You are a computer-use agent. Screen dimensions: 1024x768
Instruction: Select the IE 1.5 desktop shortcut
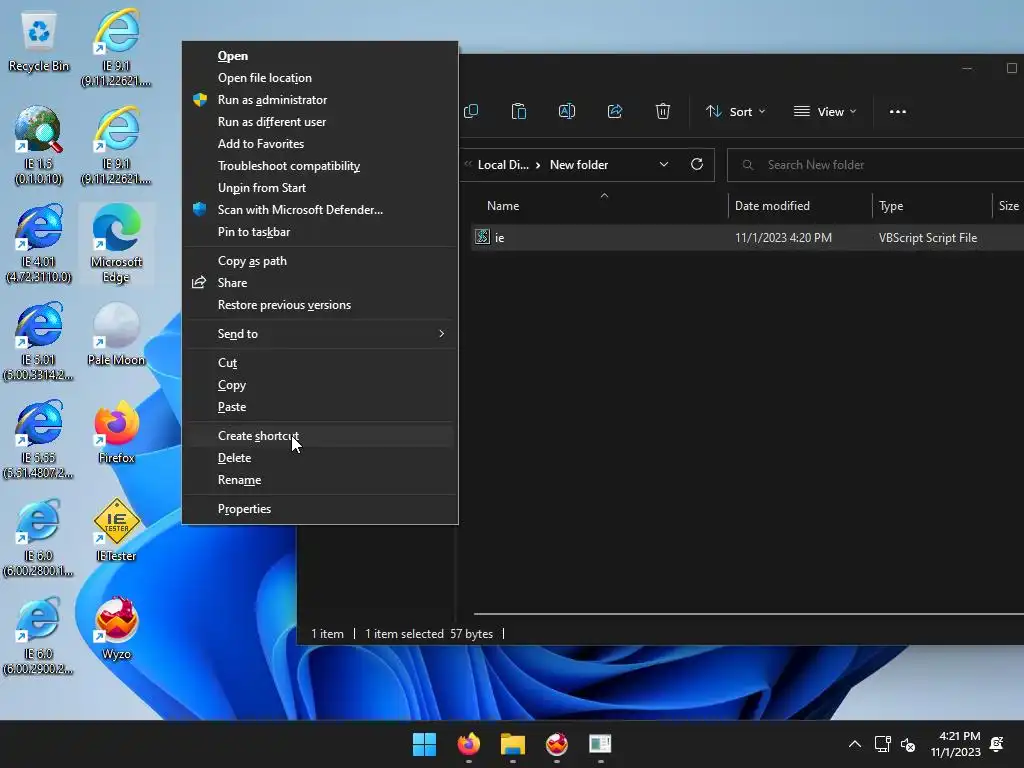point(39,145)
